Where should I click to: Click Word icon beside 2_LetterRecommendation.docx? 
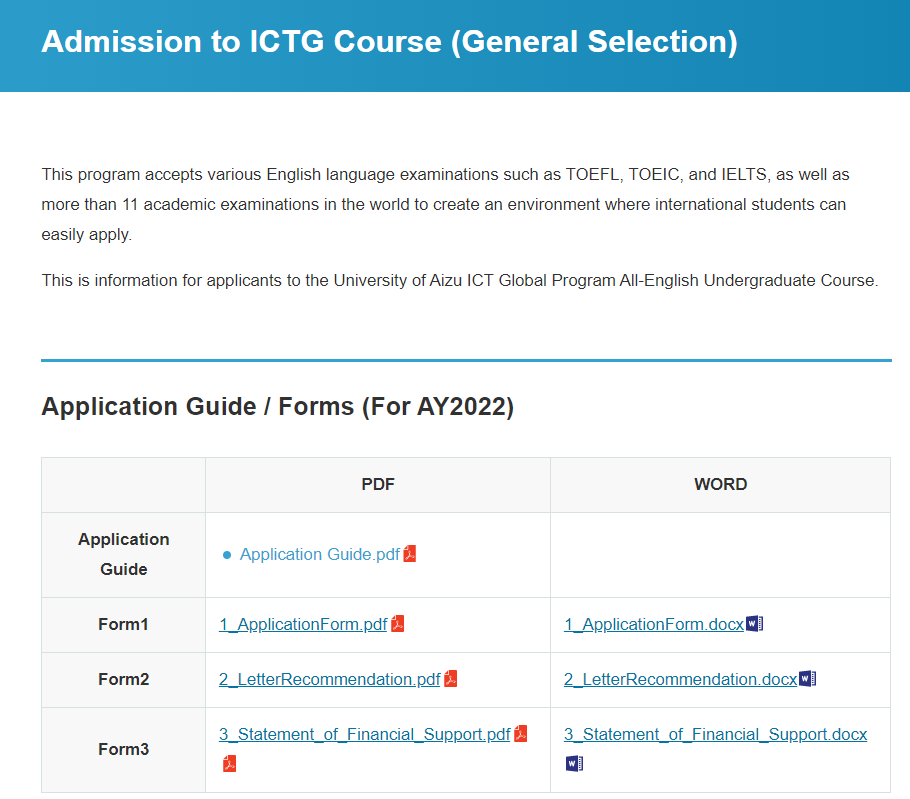pos(808,678)
